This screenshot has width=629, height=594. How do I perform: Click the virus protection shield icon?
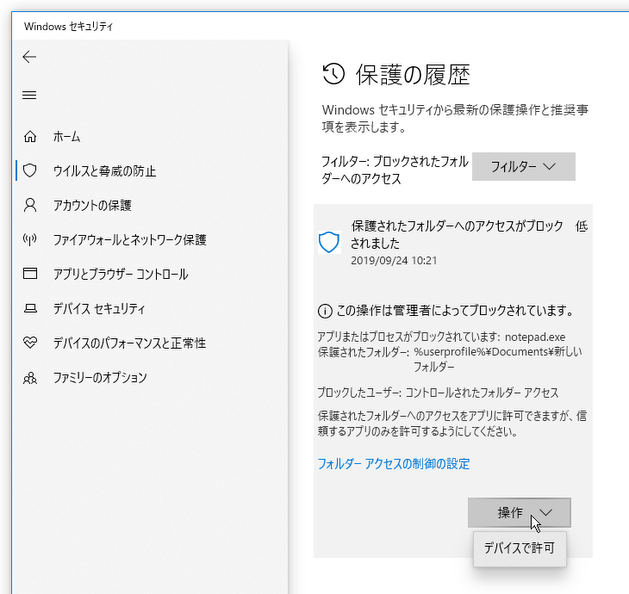point(30,170)
